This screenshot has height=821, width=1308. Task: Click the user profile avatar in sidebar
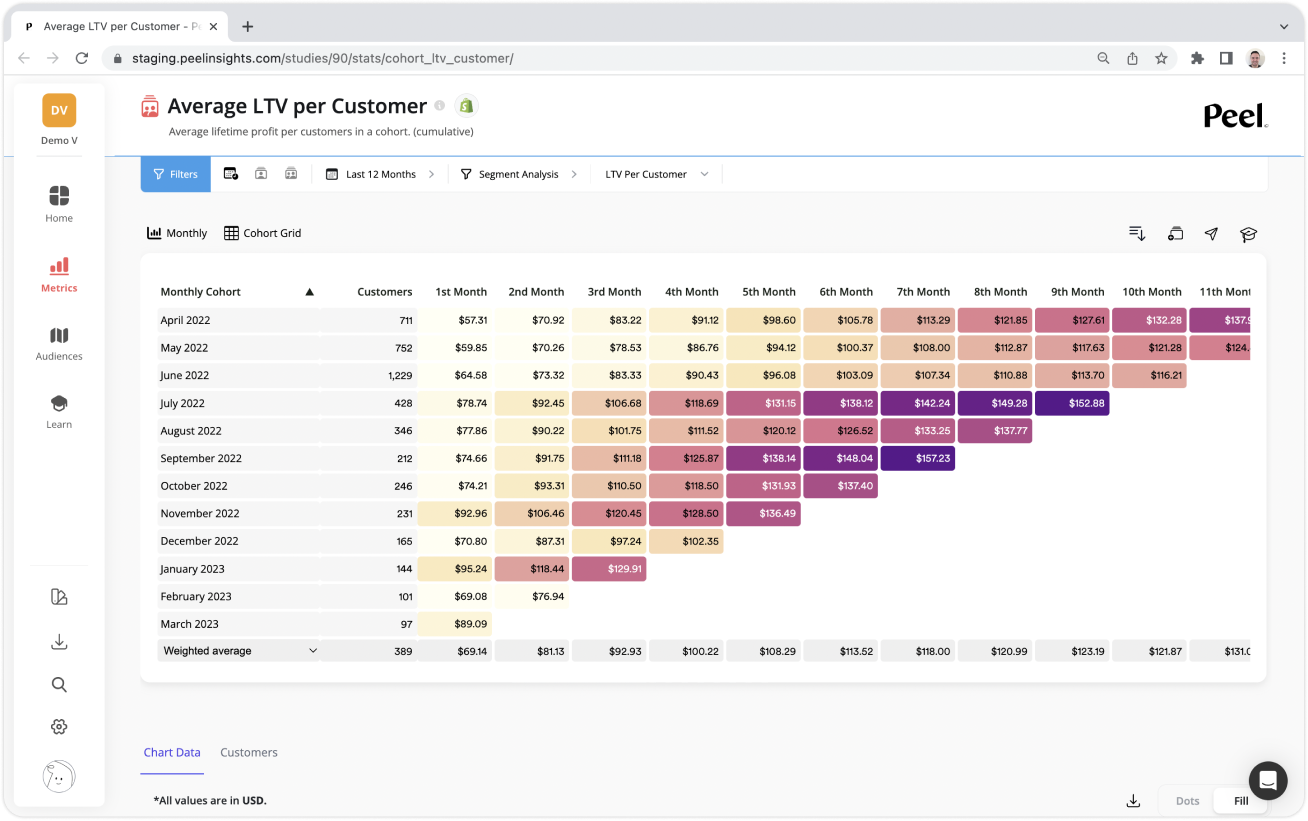coord(59,776)
